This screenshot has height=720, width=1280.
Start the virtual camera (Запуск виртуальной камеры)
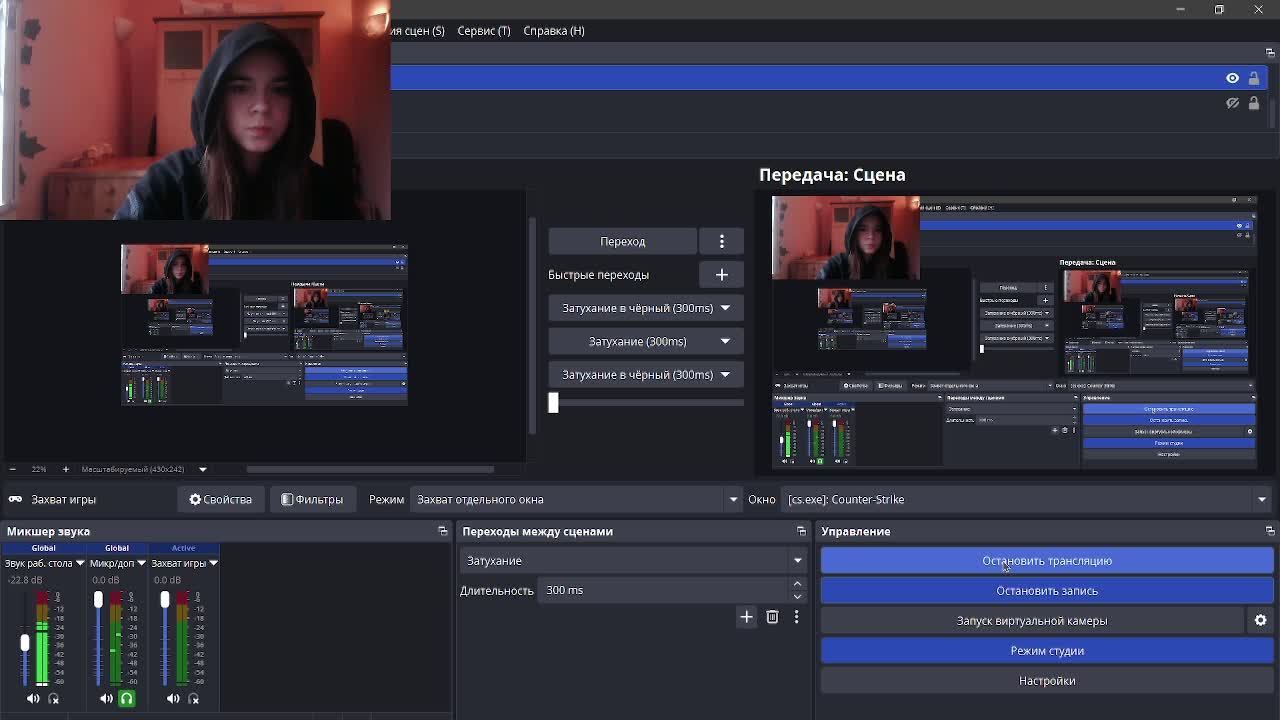pos(1032,621)
